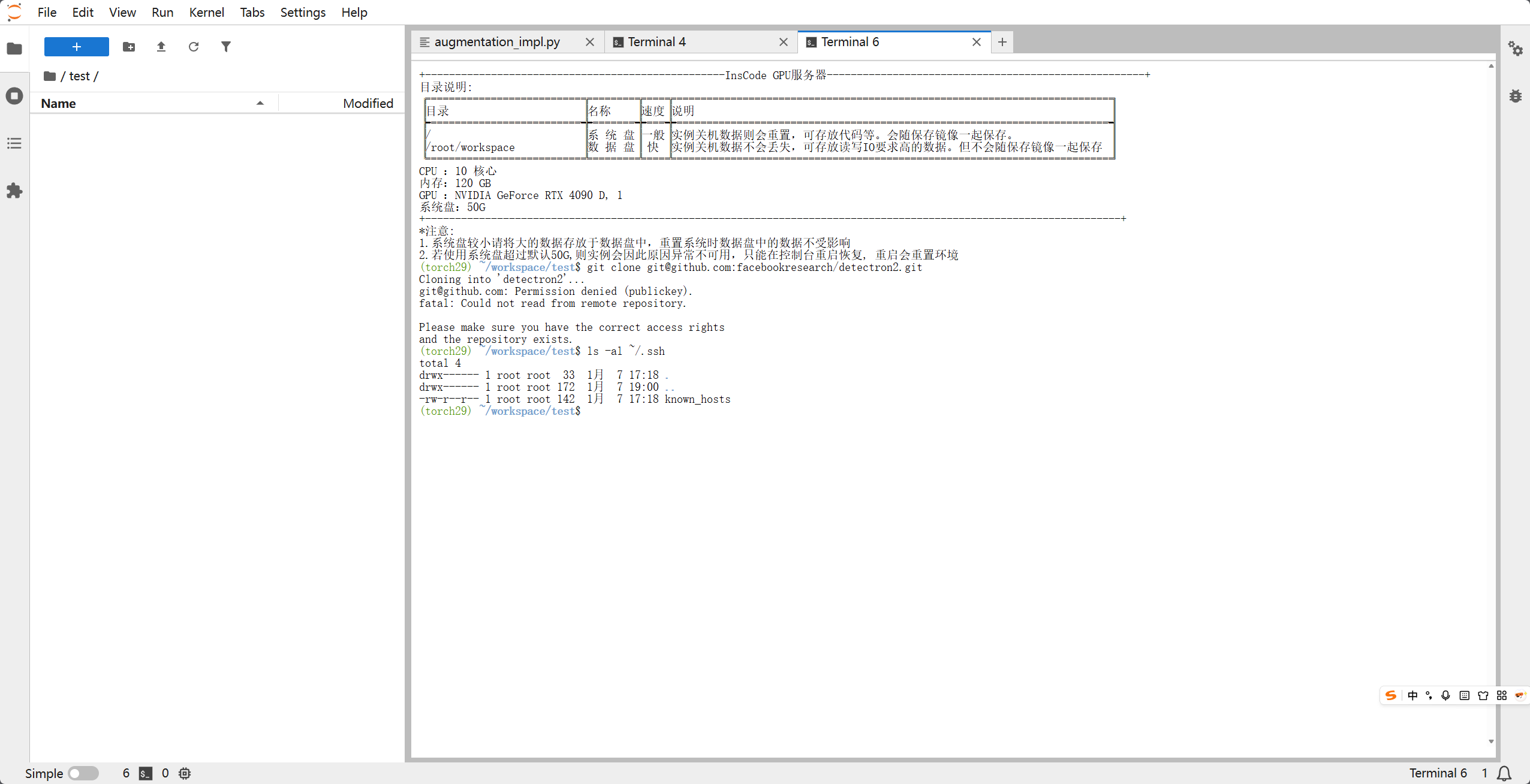Open Running Terminals and Kernels panel
The height and width of the screenshot is (784, 1530).
point(14,96)
